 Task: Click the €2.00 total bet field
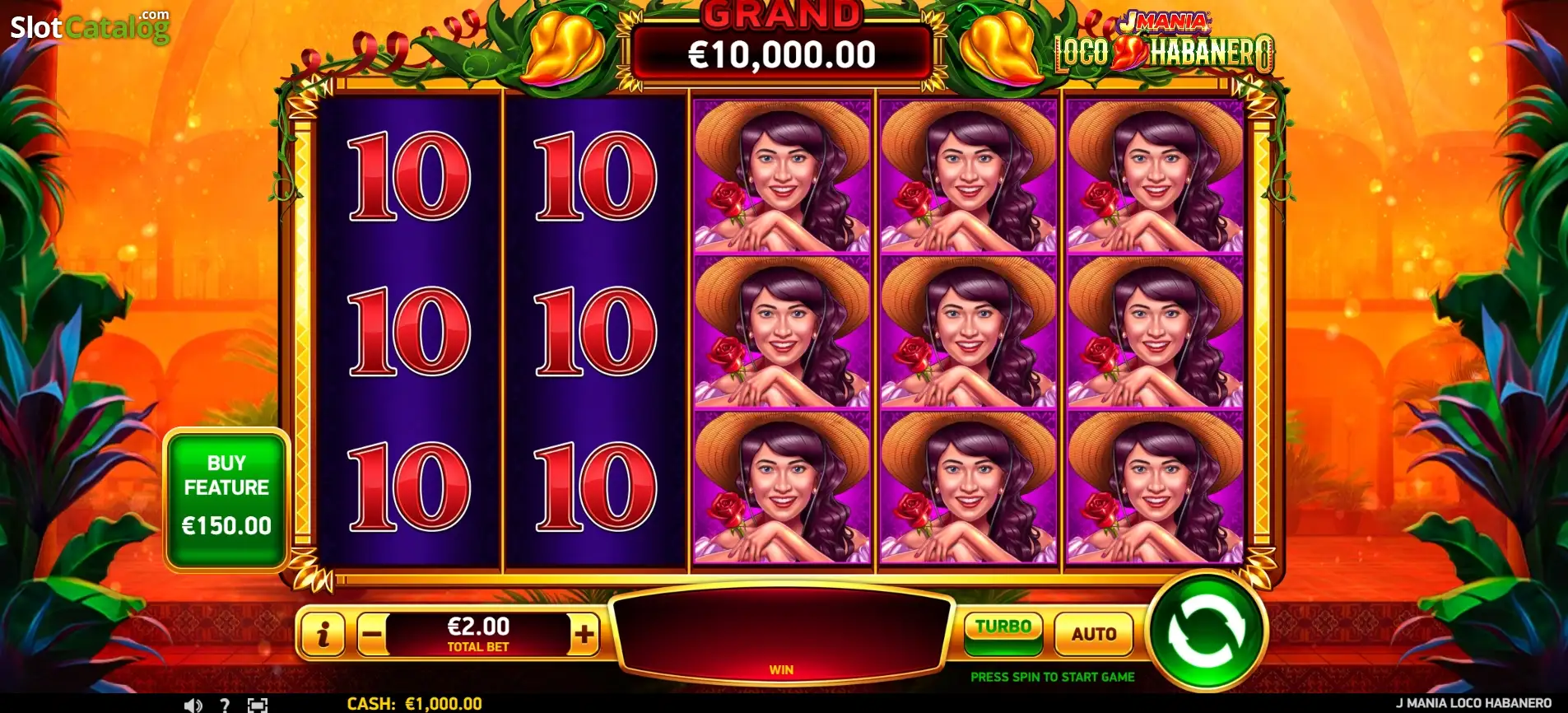pyautogui.click(x=478, y=635)
